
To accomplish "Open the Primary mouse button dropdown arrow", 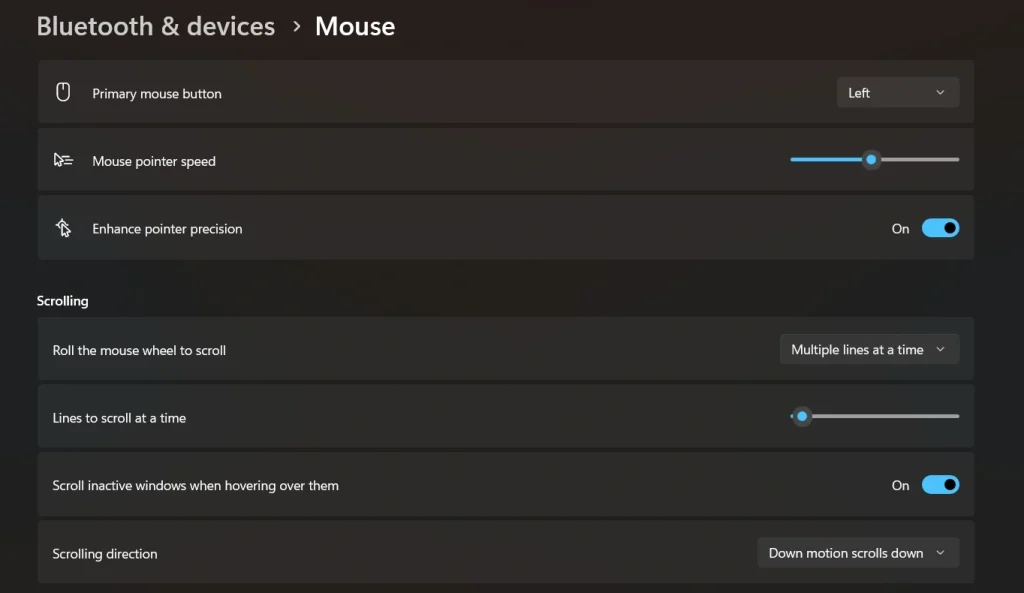I will [941, 91].
